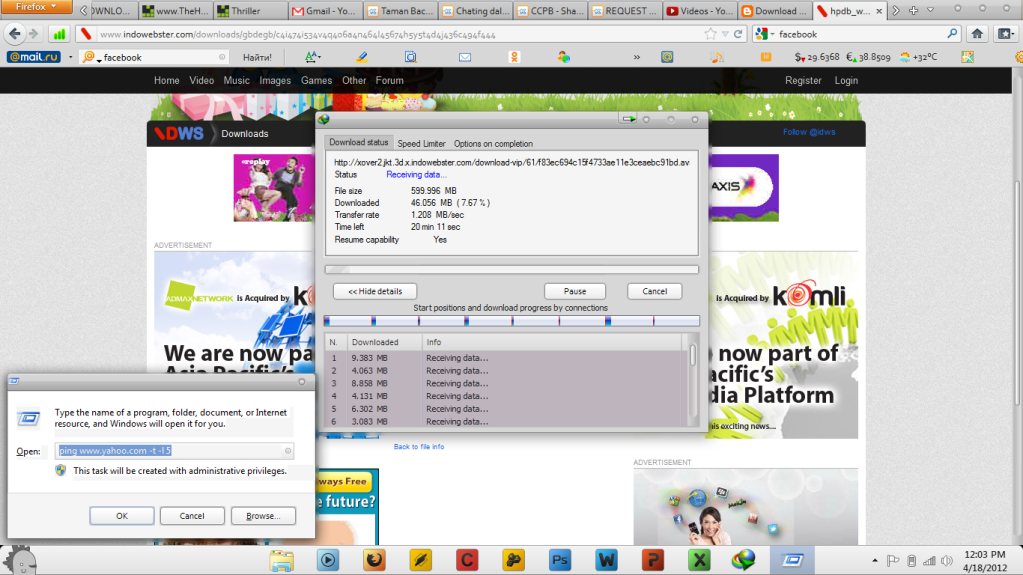Switch to Speed Limiter tab in download dialog
The image size is (1023, 575).
point(421,144)
